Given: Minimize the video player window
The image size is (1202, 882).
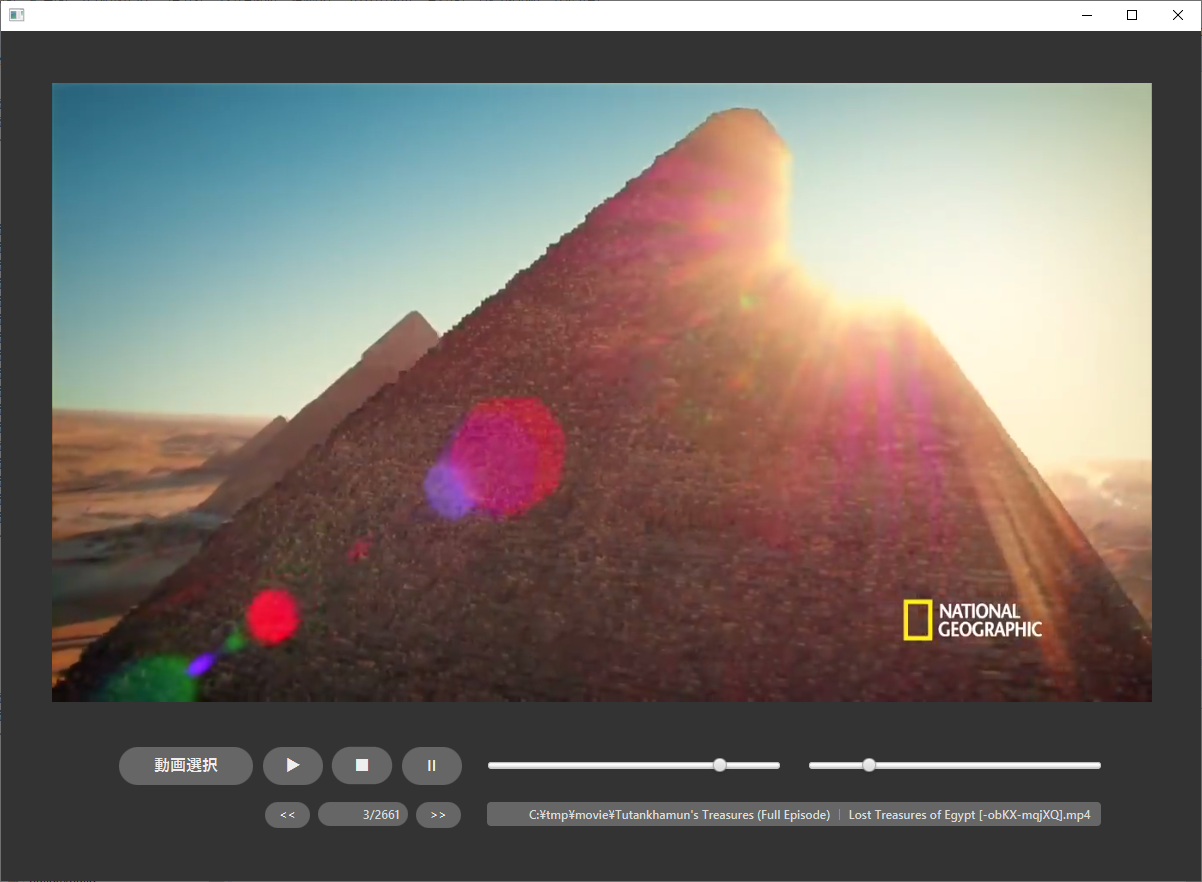Looking at the screenshot, I should click(1086, 15).
